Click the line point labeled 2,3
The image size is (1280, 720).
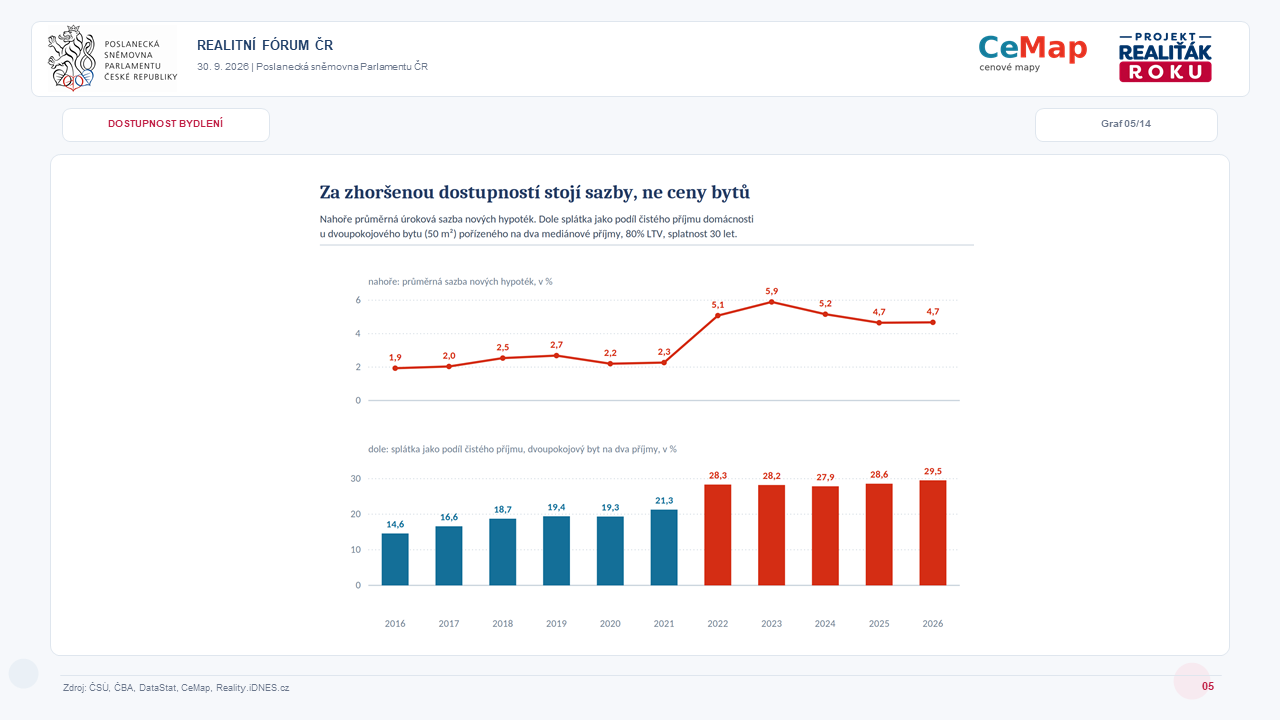(664, 362)
